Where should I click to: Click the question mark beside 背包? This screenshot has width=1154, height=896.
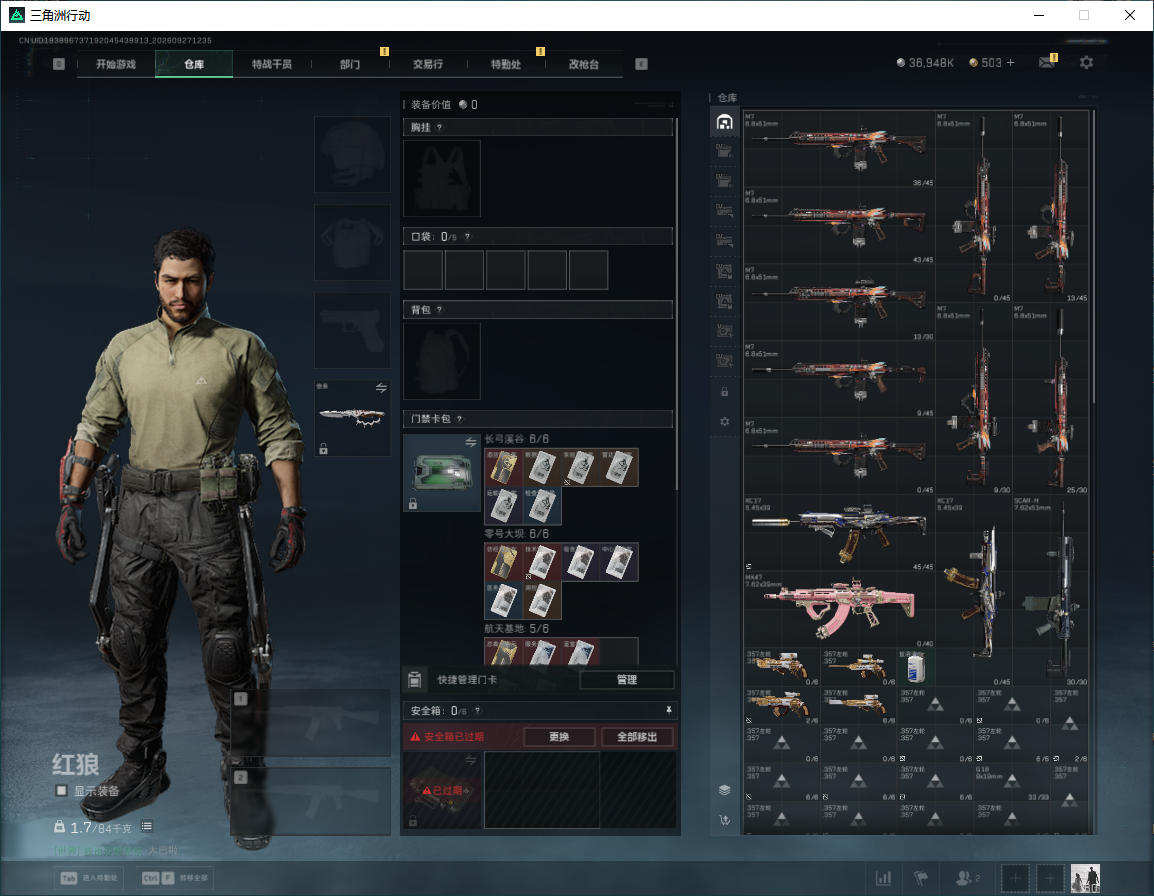(x=439, y=310)
